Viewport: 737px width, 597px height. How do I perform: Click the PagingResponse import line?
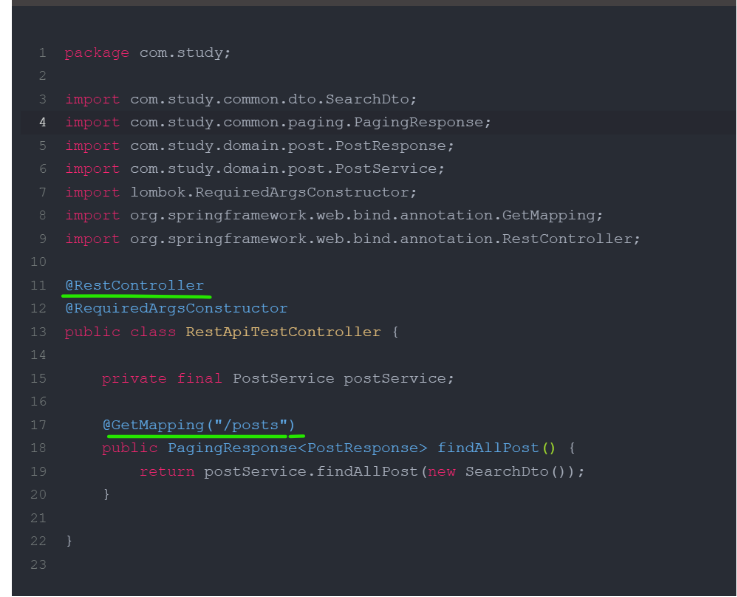278,122
